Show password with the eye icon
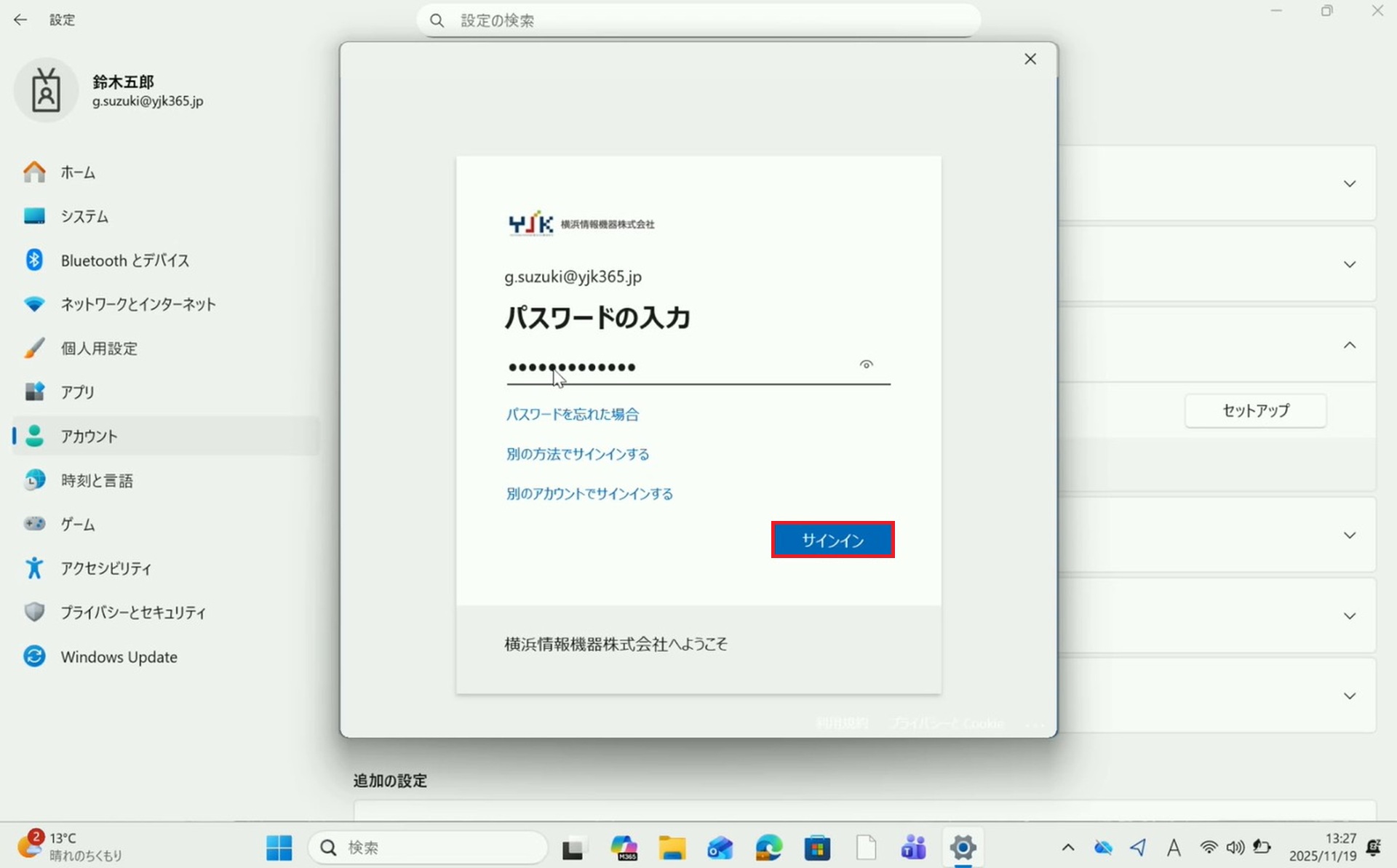1397x868 pixels. pyautogui.click(x=866, y=365)
